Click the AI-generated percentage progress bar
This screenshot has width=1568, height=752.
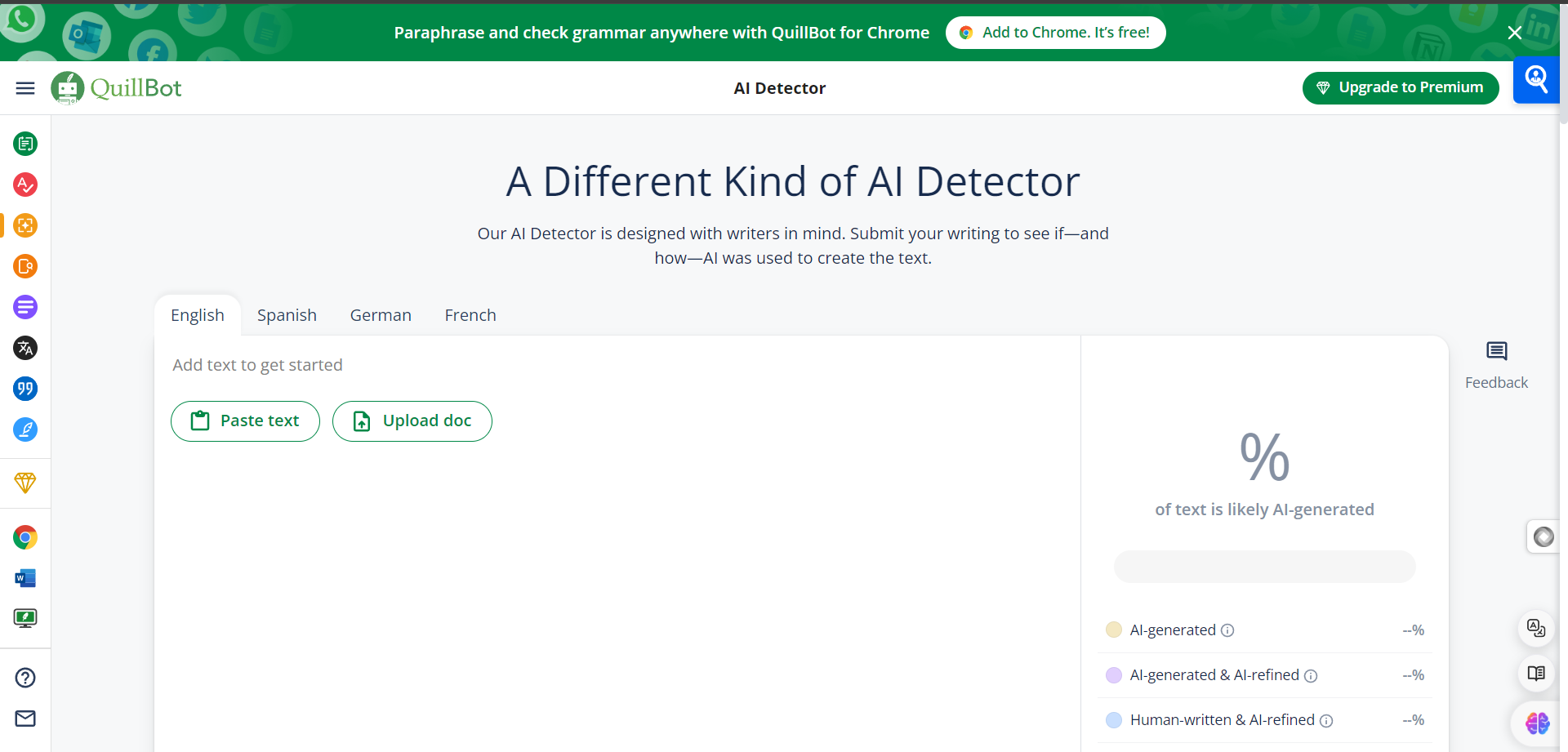(x=1264, y=567)
